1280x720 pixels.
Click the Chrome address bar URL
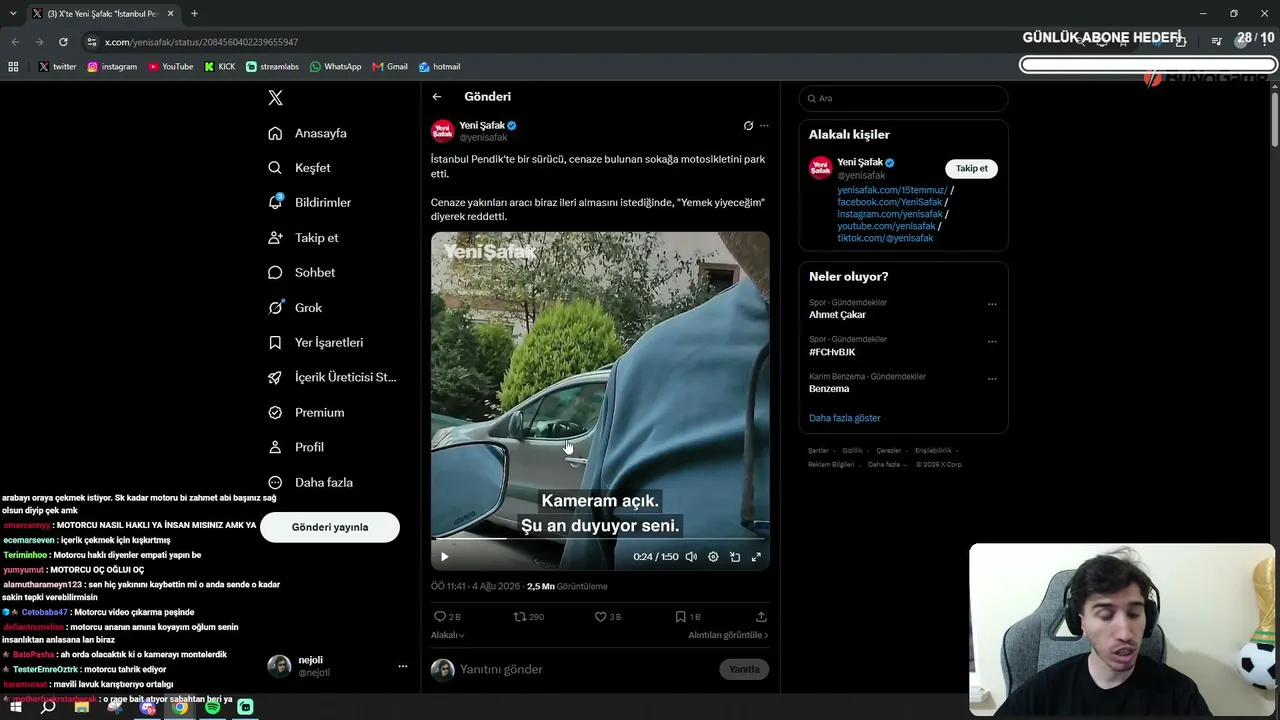pyautogui.click(x=202, y=42)
